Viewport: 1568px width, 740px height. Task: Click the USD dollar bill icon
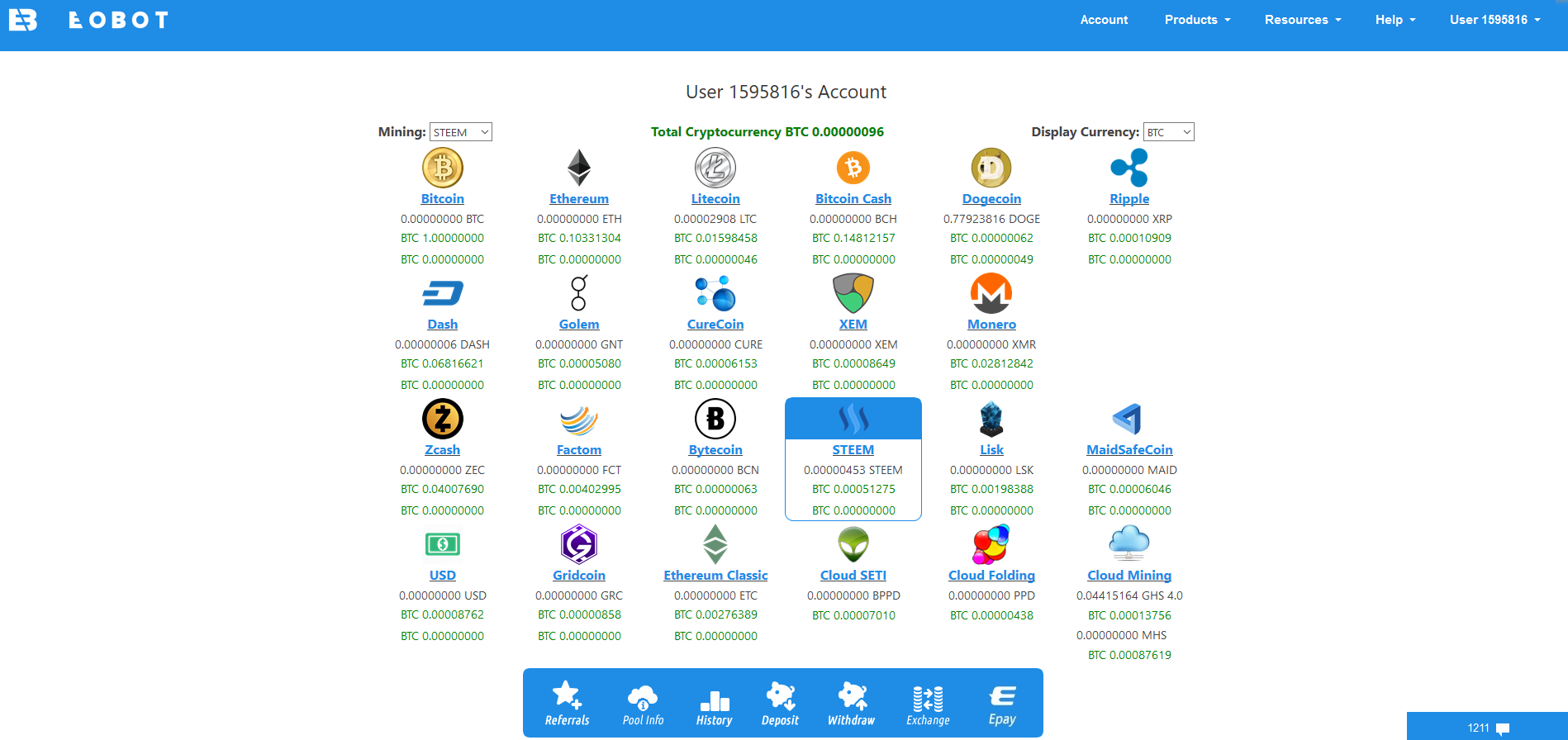point(443,544)
